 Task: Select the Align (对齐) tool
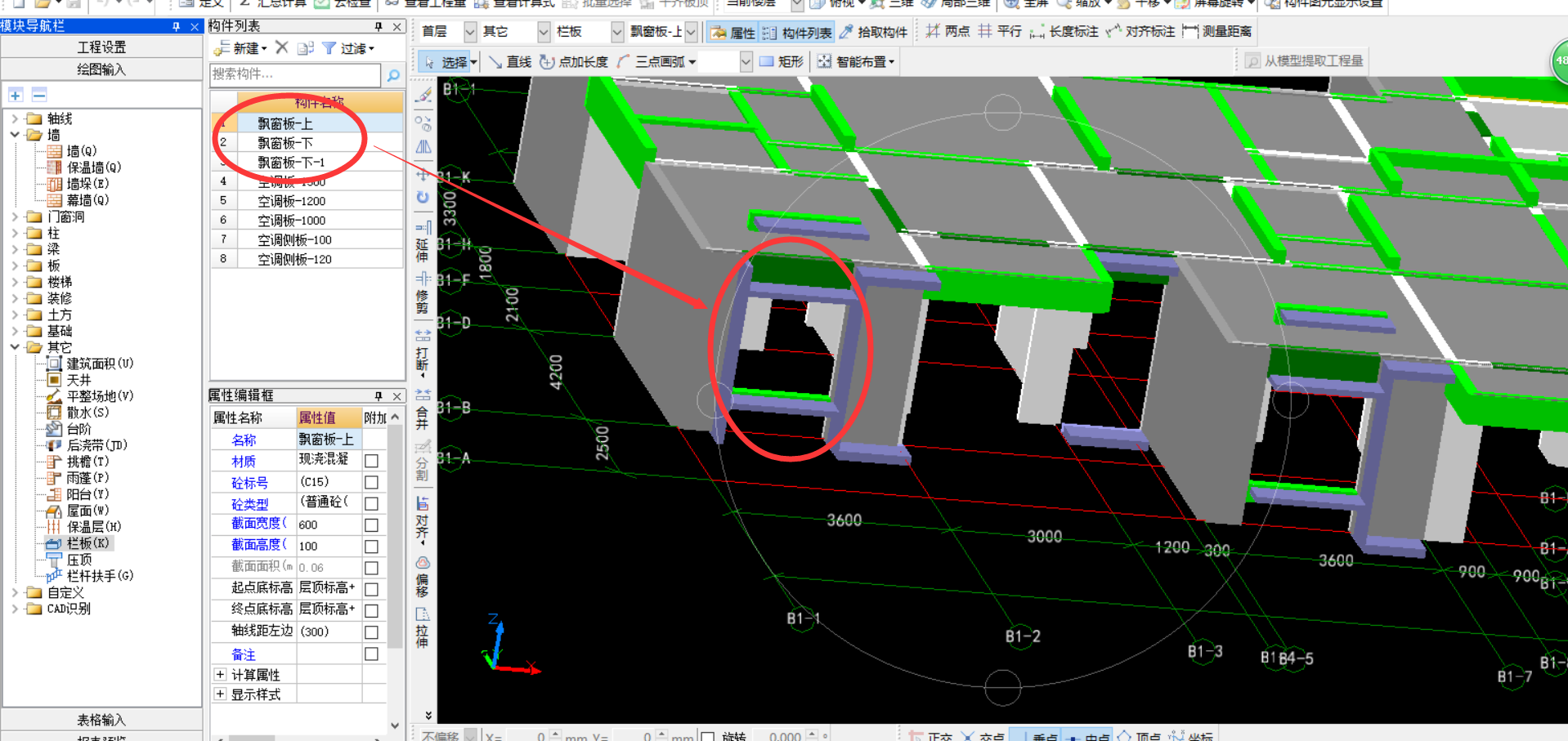(x=423, y=519)
